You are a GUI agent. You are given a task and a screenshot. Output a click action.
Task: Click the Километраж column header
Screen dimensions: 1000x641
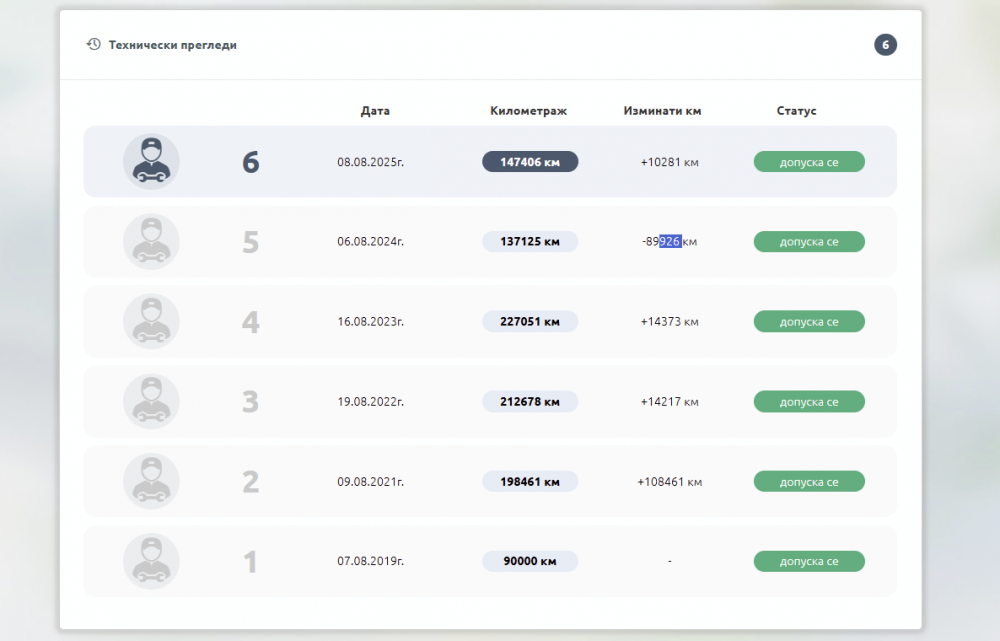529,111
